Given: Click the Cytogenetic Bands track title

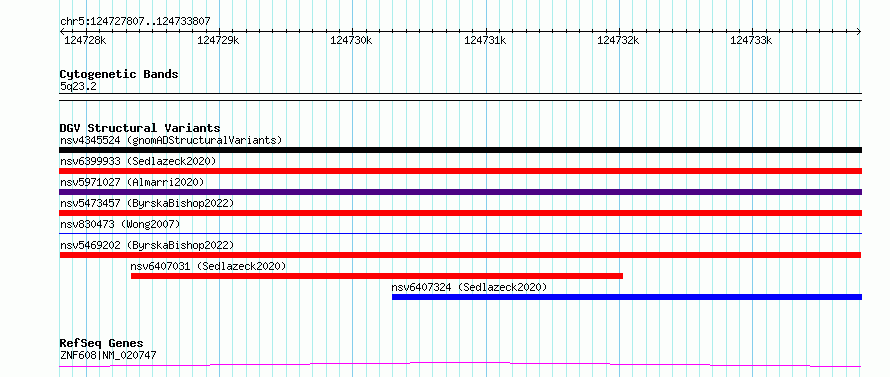Looking at the screenshot, I should 119,74.
